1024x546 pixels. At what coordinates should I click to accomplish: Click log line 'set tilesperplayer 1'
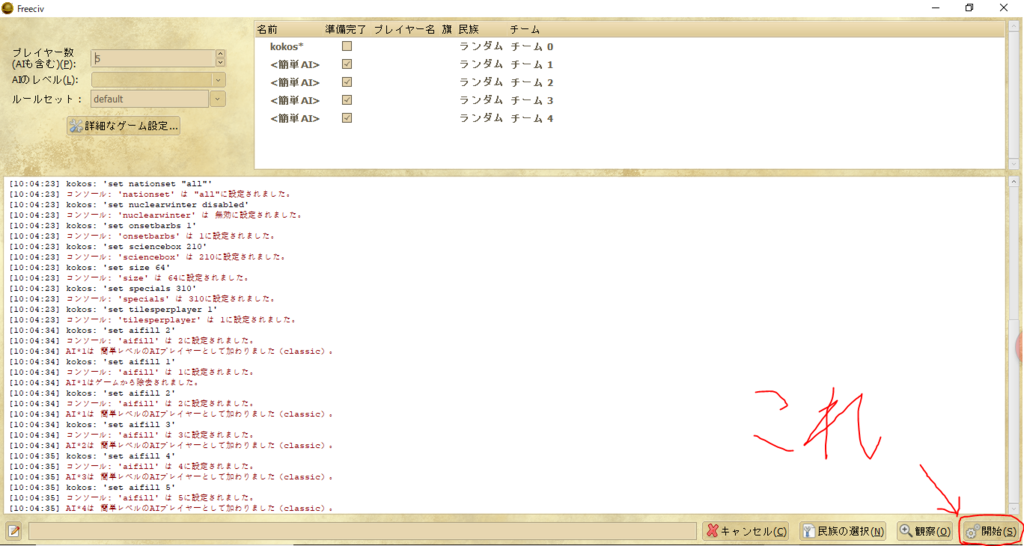114,309
